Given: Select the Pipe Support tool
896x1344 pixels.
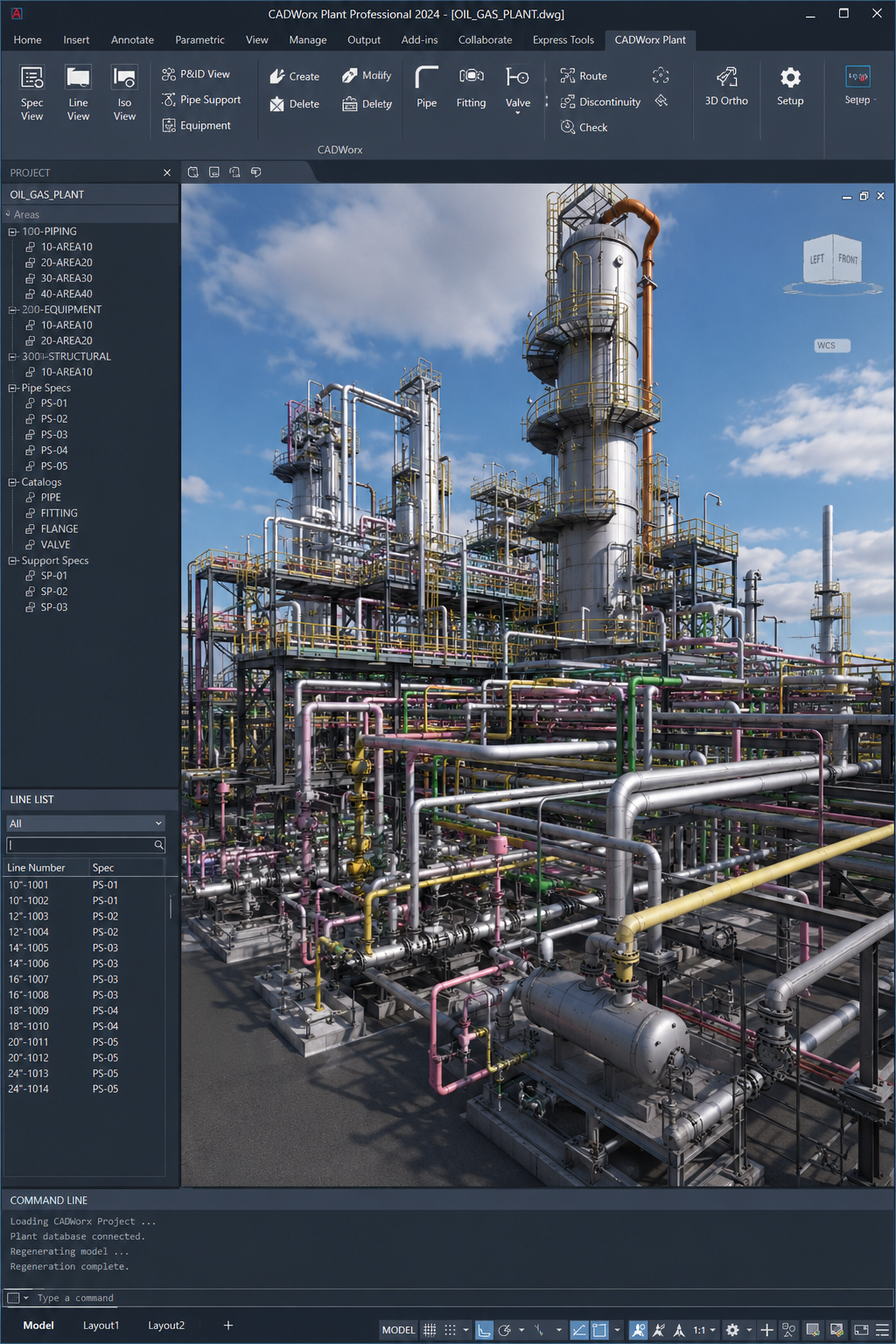Looking at the screenshot, I should (x=201, y=100).
